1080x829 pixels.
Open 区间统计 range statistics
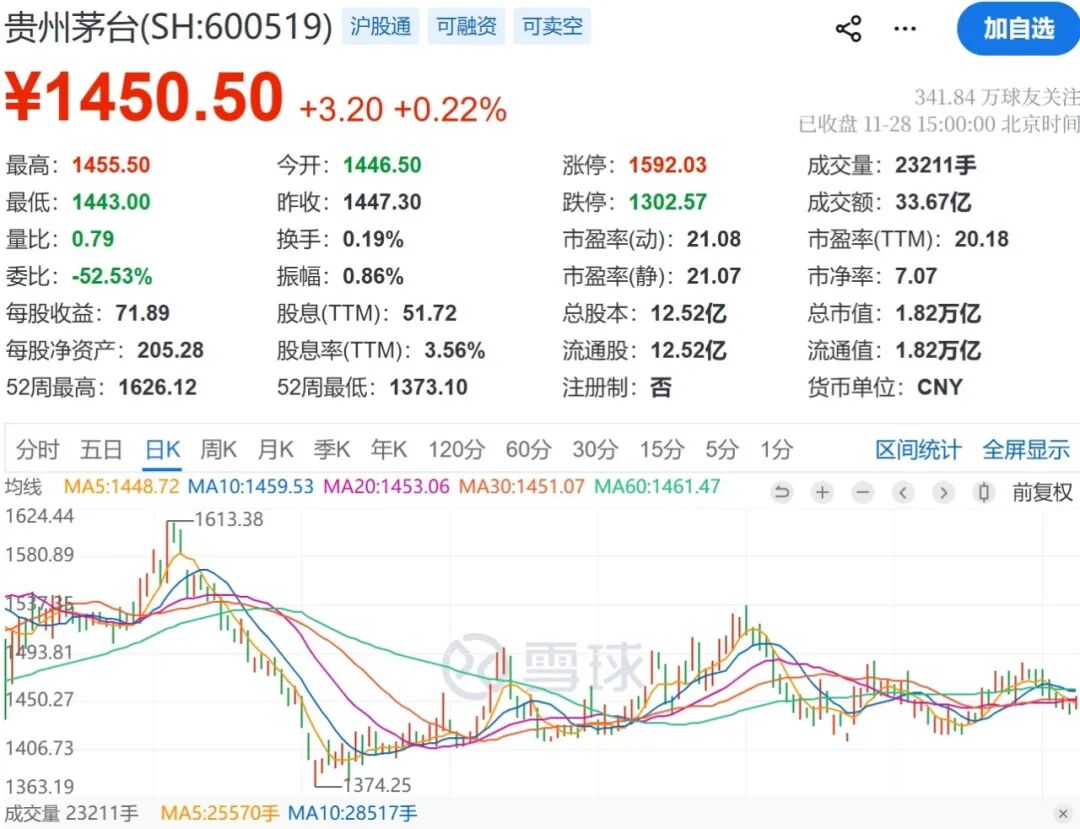[918, 450]
